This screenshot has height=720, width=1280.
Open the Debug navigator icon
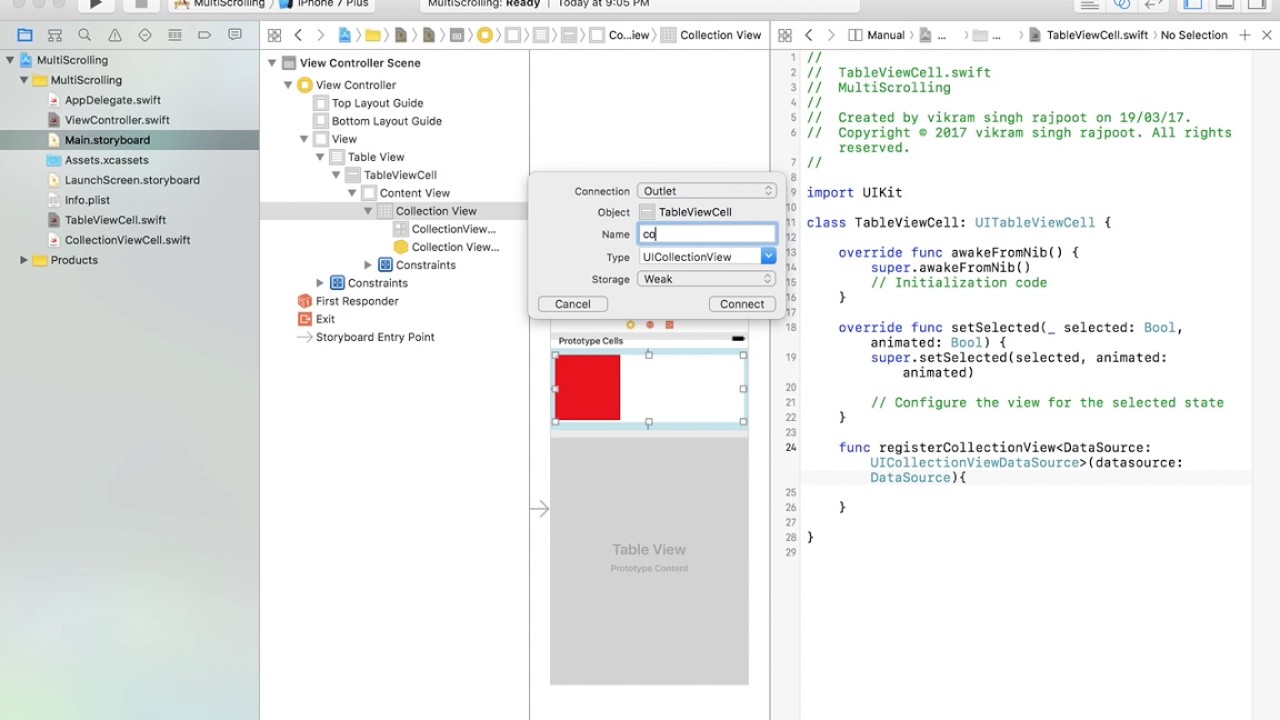[x=175, y=35]
